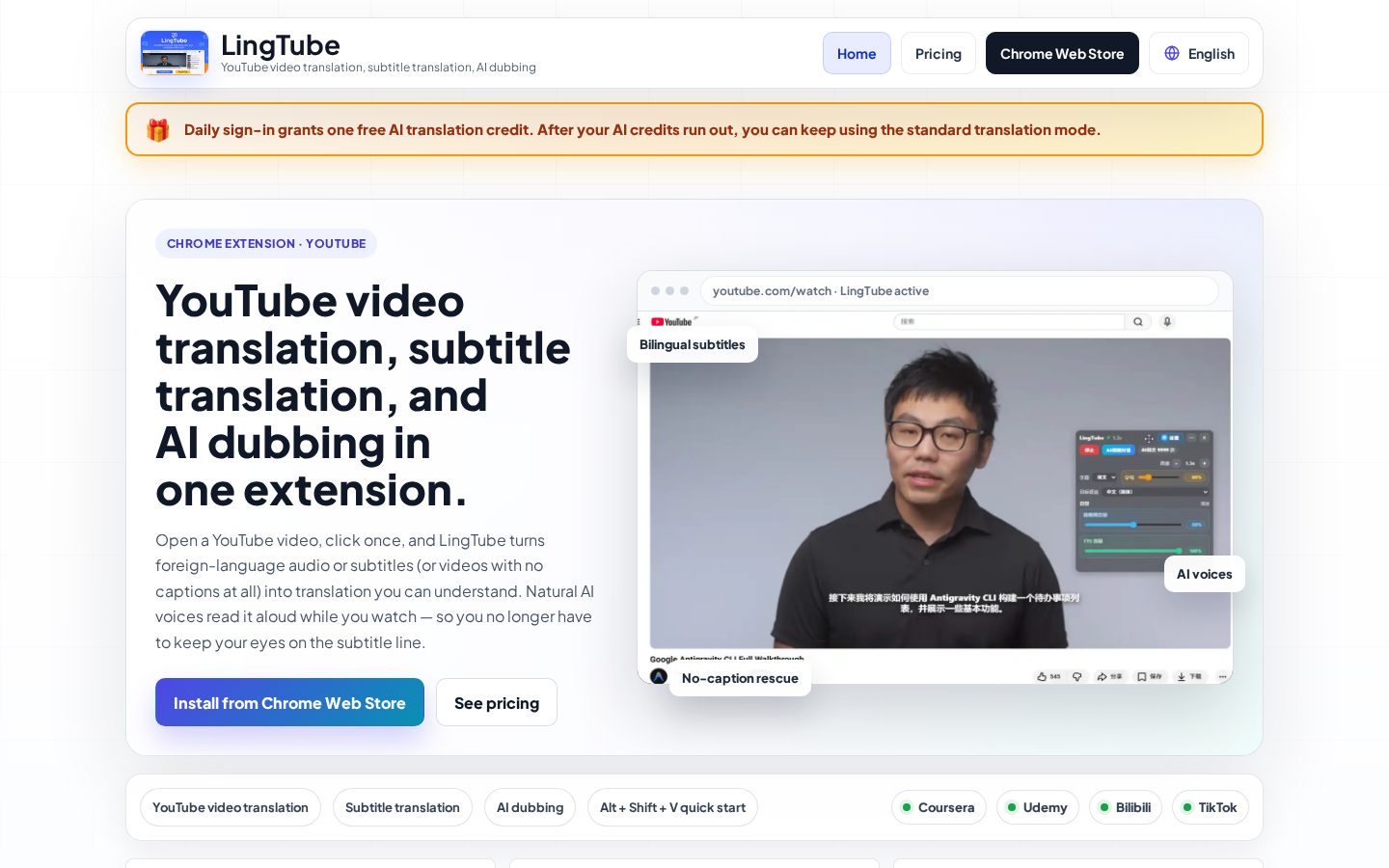Click the channel avatar below the video
1389x868 pixels.
659,676
